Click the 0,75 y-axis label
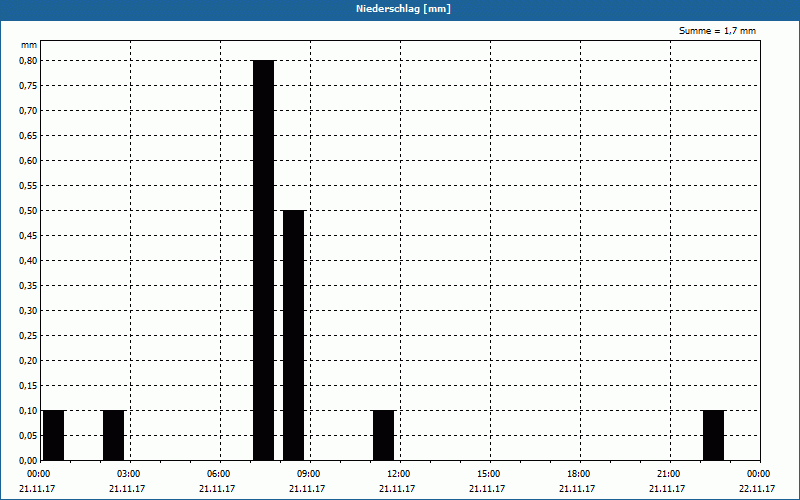 [x=28, y=86]
